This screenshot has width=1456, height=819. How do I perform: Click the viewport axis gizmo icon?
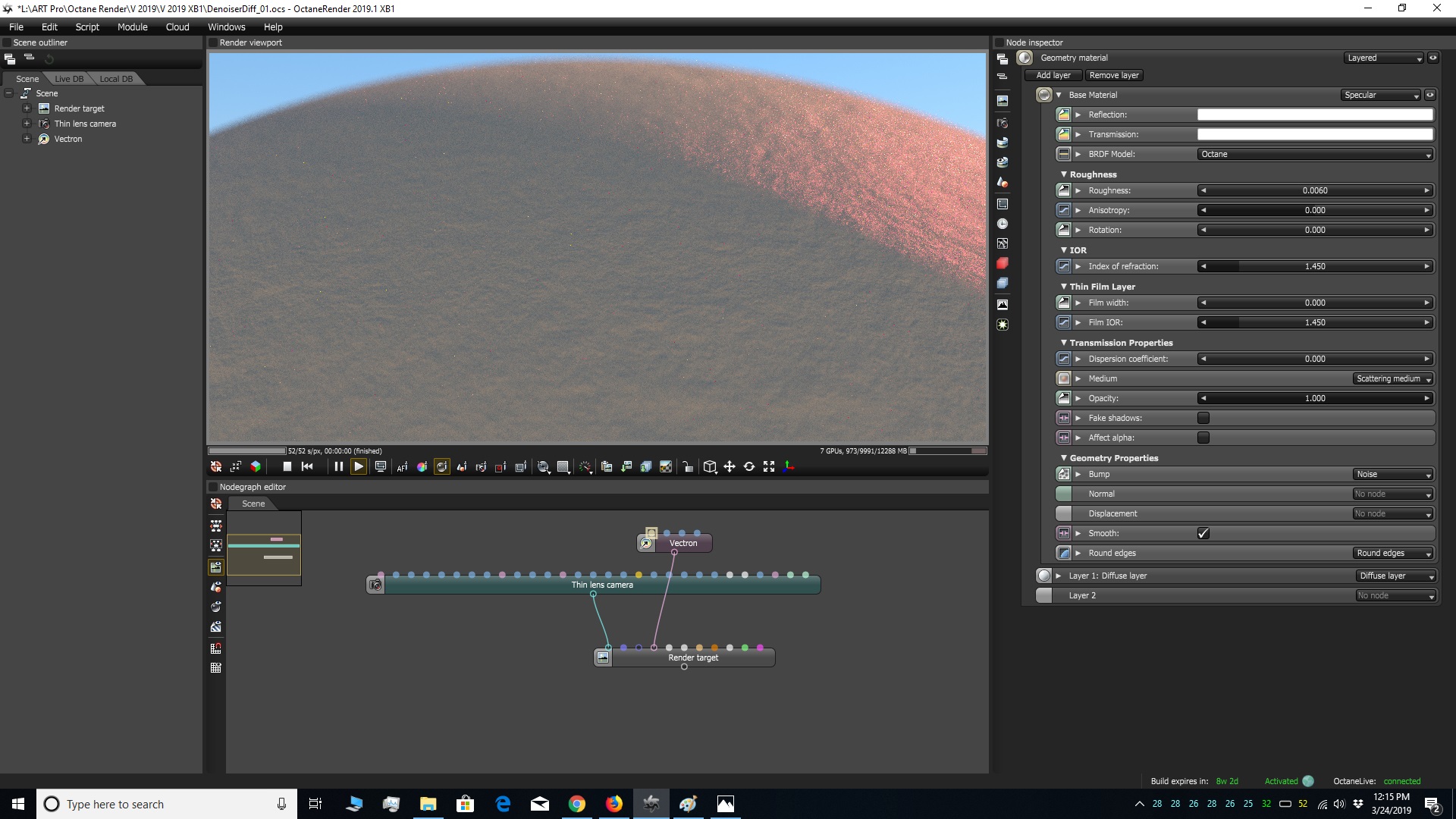point(789,467)
